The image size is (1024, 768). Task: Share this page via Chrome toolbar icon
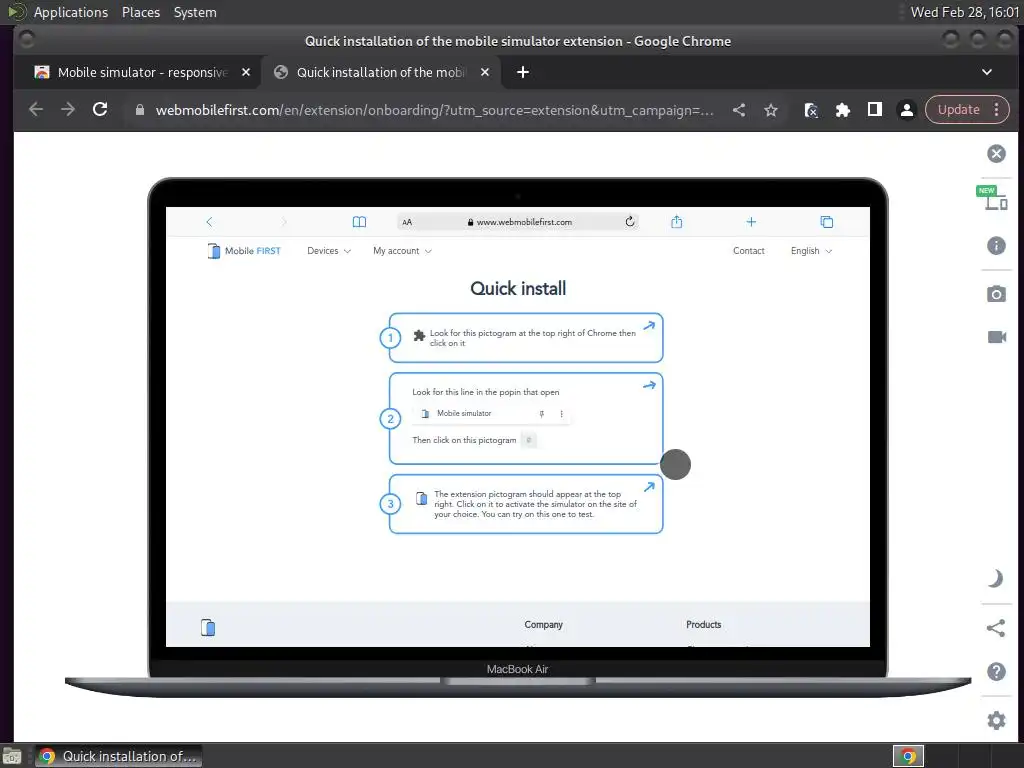pos(739,110)
